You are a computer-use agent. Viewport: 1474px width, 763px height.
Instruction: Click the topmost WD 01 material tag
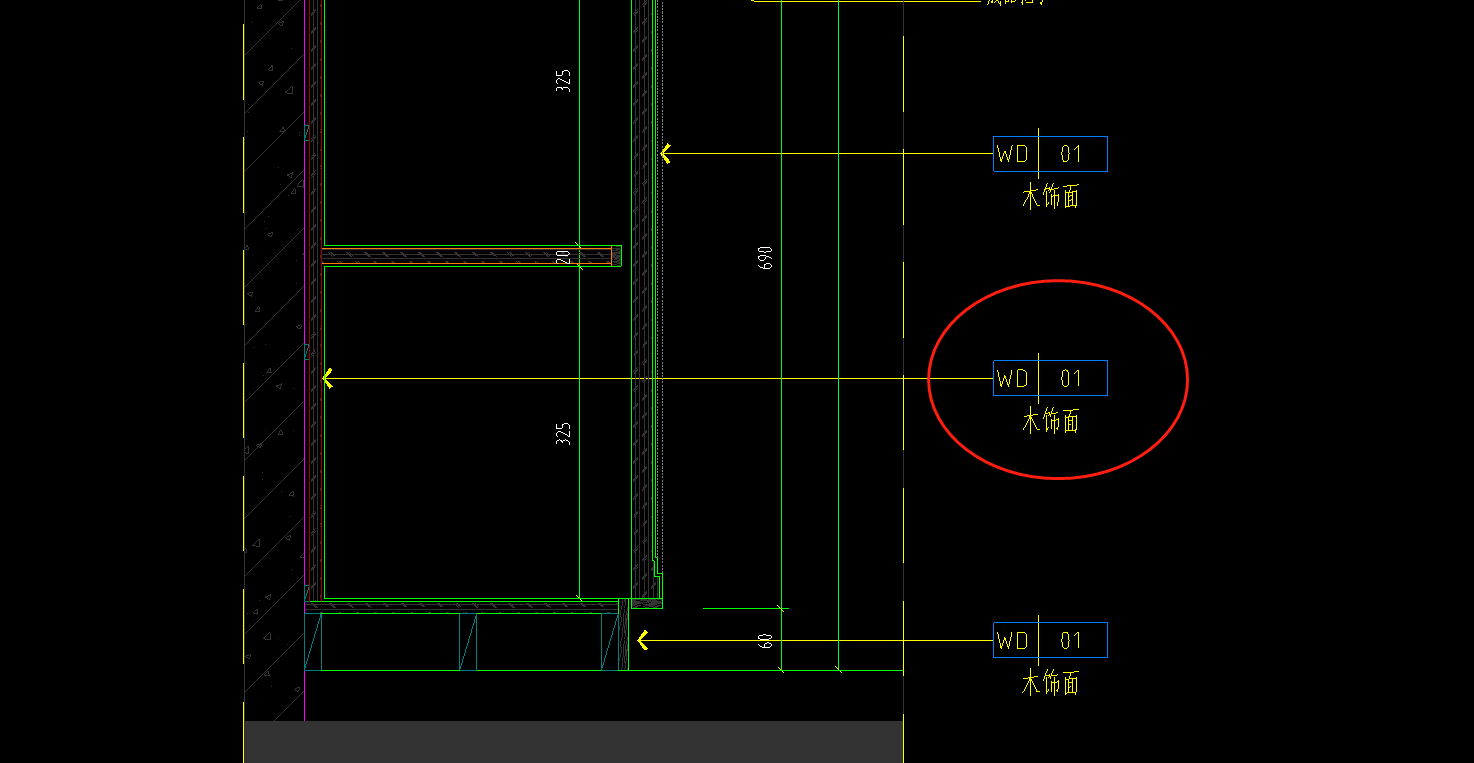1050,154
